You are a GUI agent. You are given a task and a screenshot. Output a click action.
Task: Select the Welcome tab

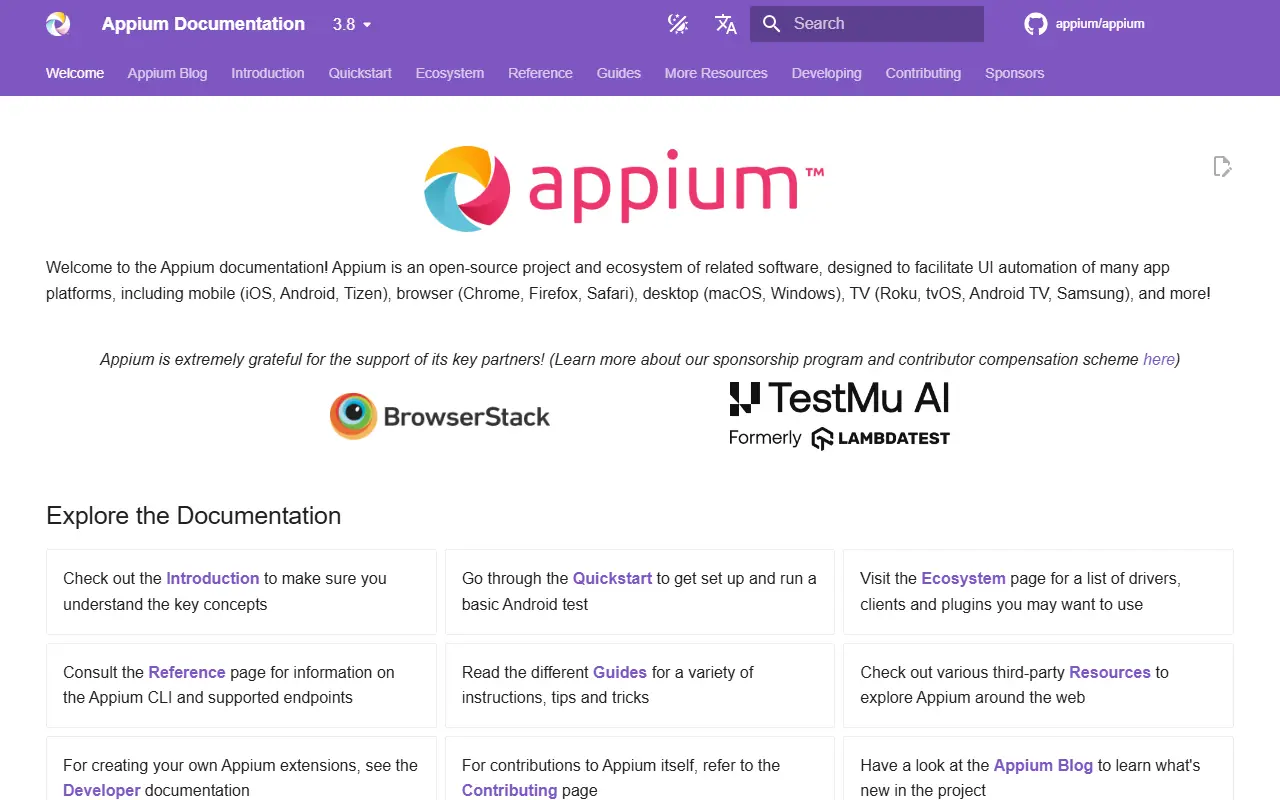click(75, 73)
